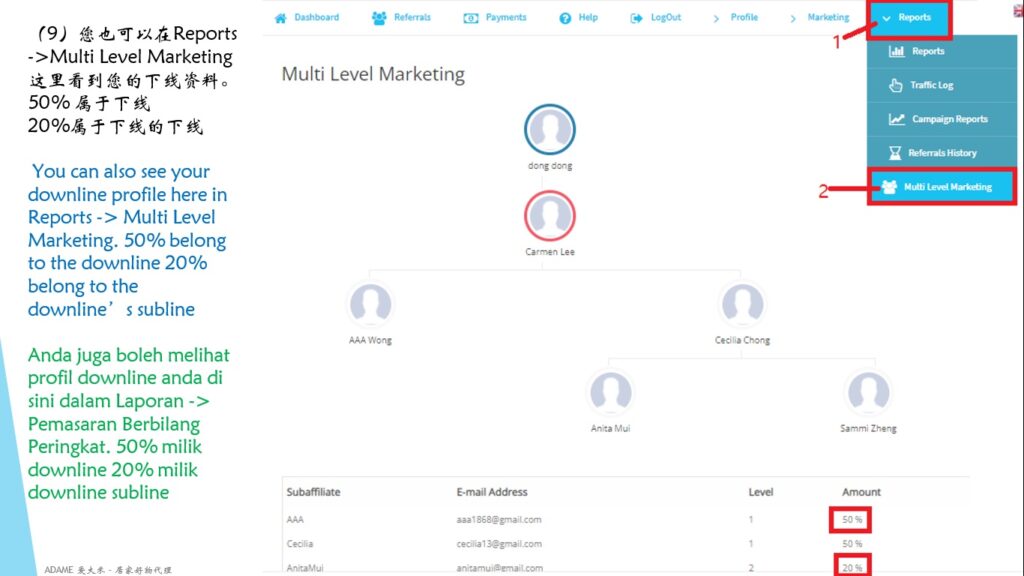
Task: Expand the Reports dropdown menu
Action: pos(909,18)
